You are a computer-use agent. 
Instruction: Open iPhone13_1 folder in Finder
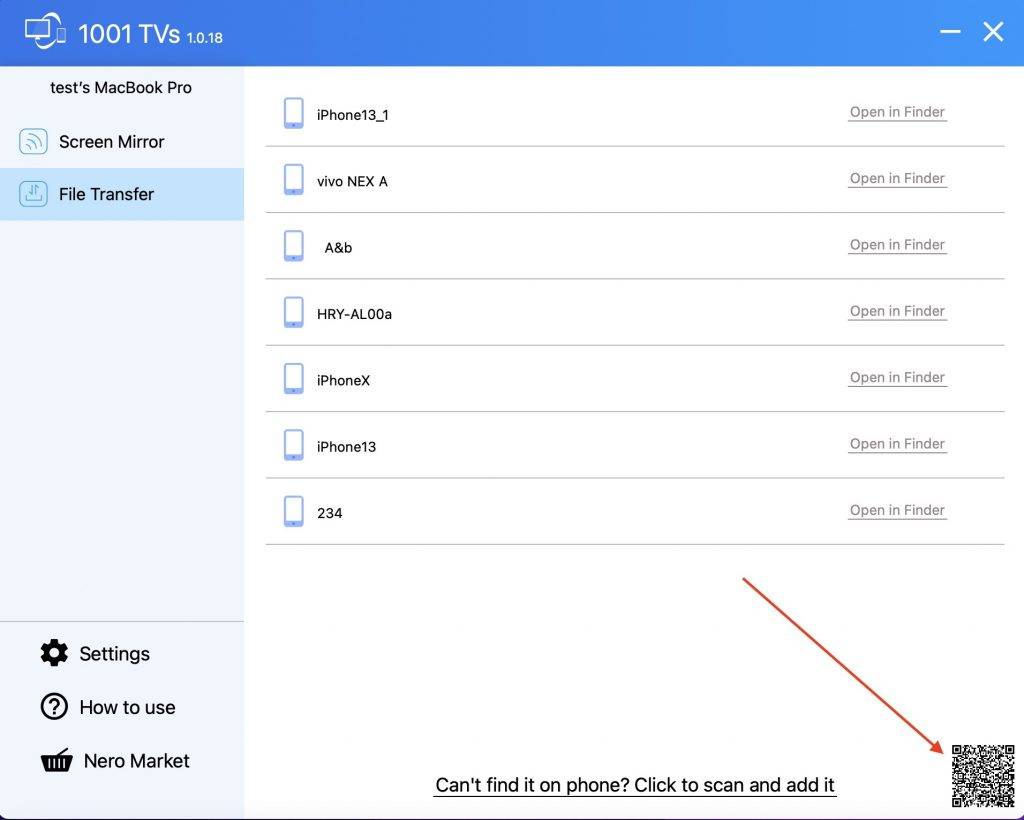897,112
